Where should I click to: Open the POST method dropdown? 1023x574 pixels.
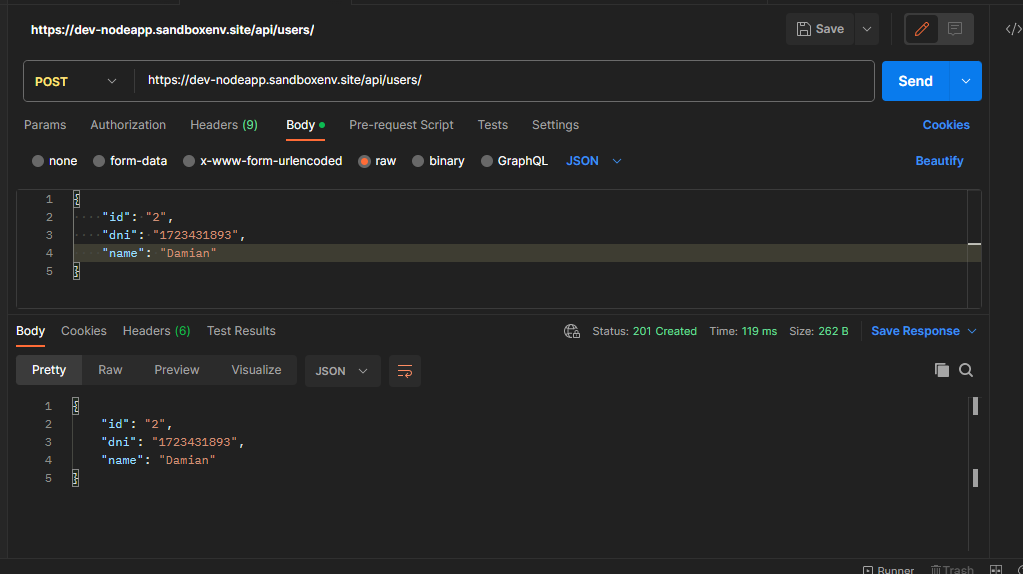(76, 82)
